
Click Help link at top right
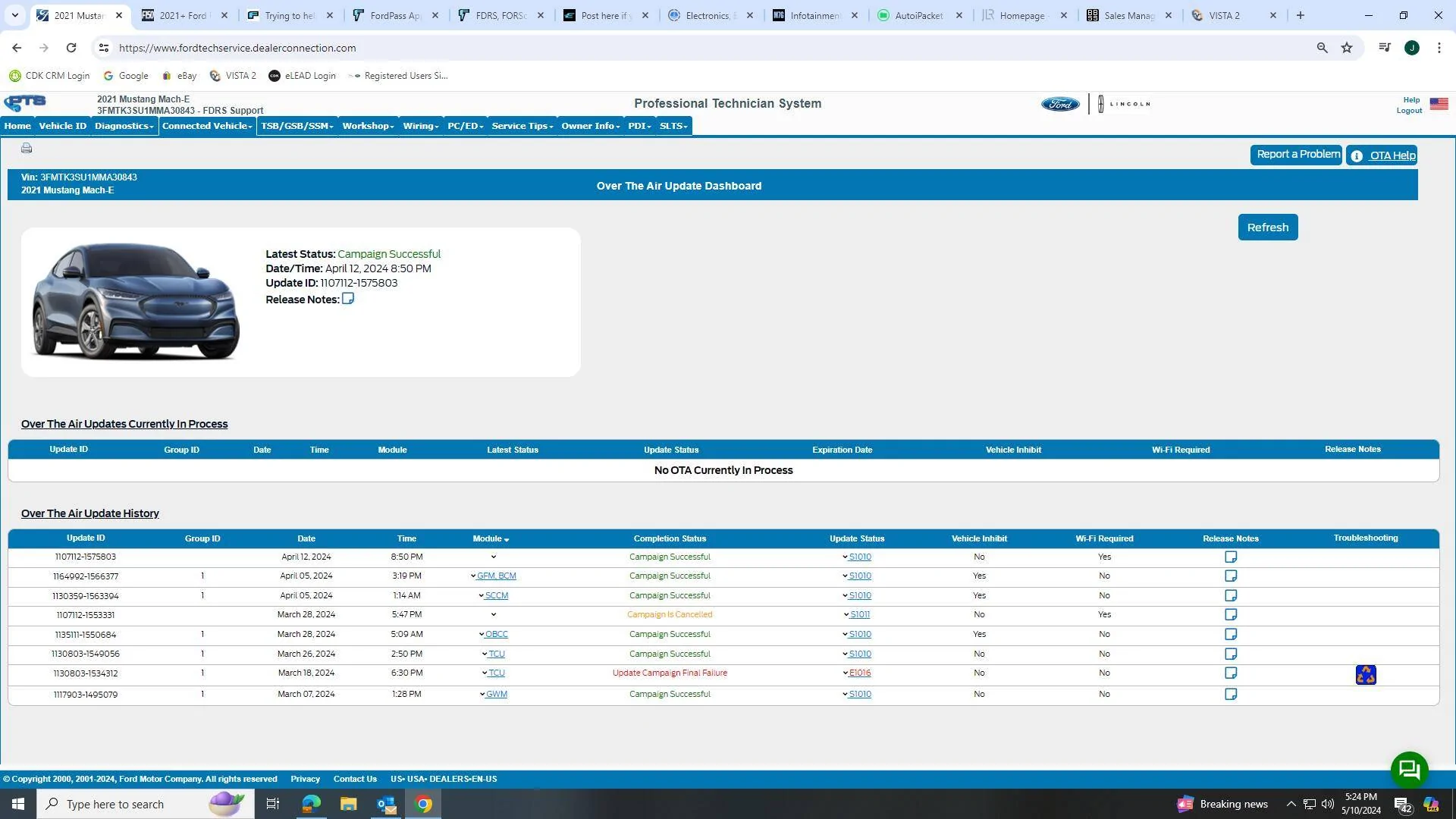point(1411,100)
